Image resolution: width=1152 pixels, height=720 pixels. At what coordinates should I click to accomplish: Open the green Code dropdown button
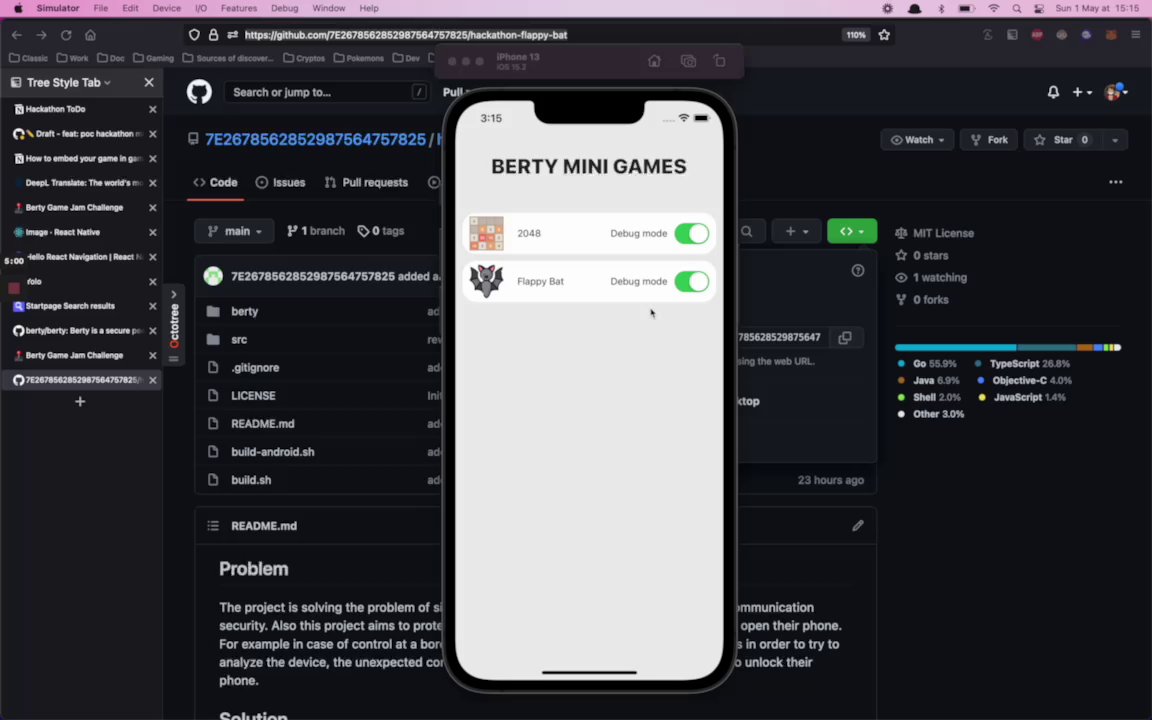(852, 231)
